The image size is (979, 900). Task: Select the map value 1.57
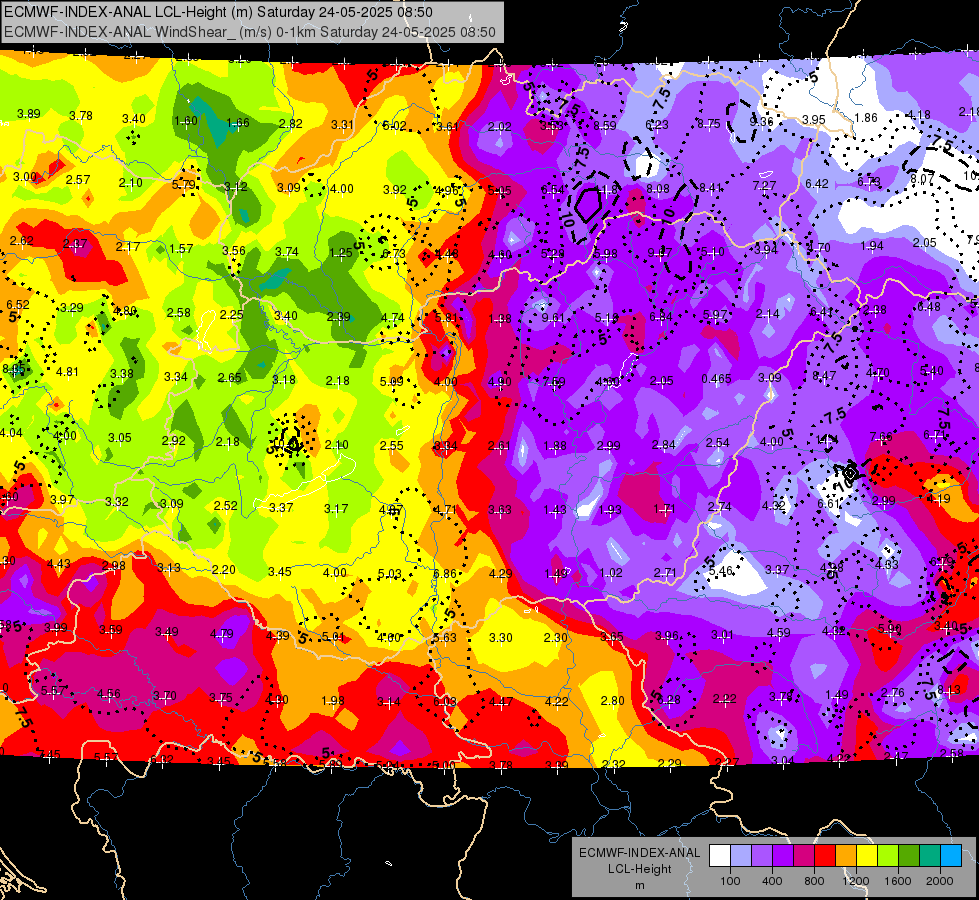[181, 249]
